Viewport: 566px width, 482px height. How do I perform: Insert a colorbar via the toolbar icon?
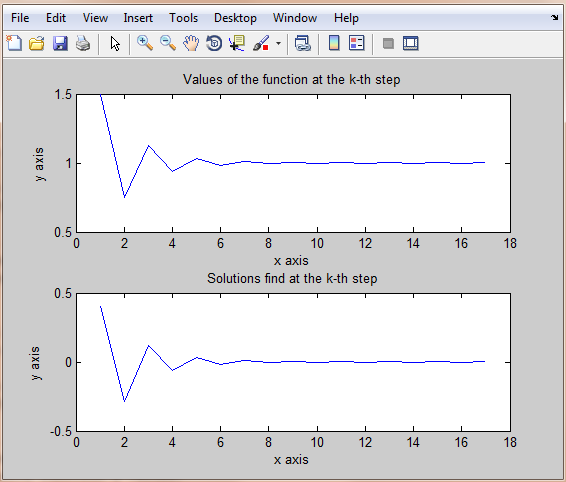click(x=334, y=43)
